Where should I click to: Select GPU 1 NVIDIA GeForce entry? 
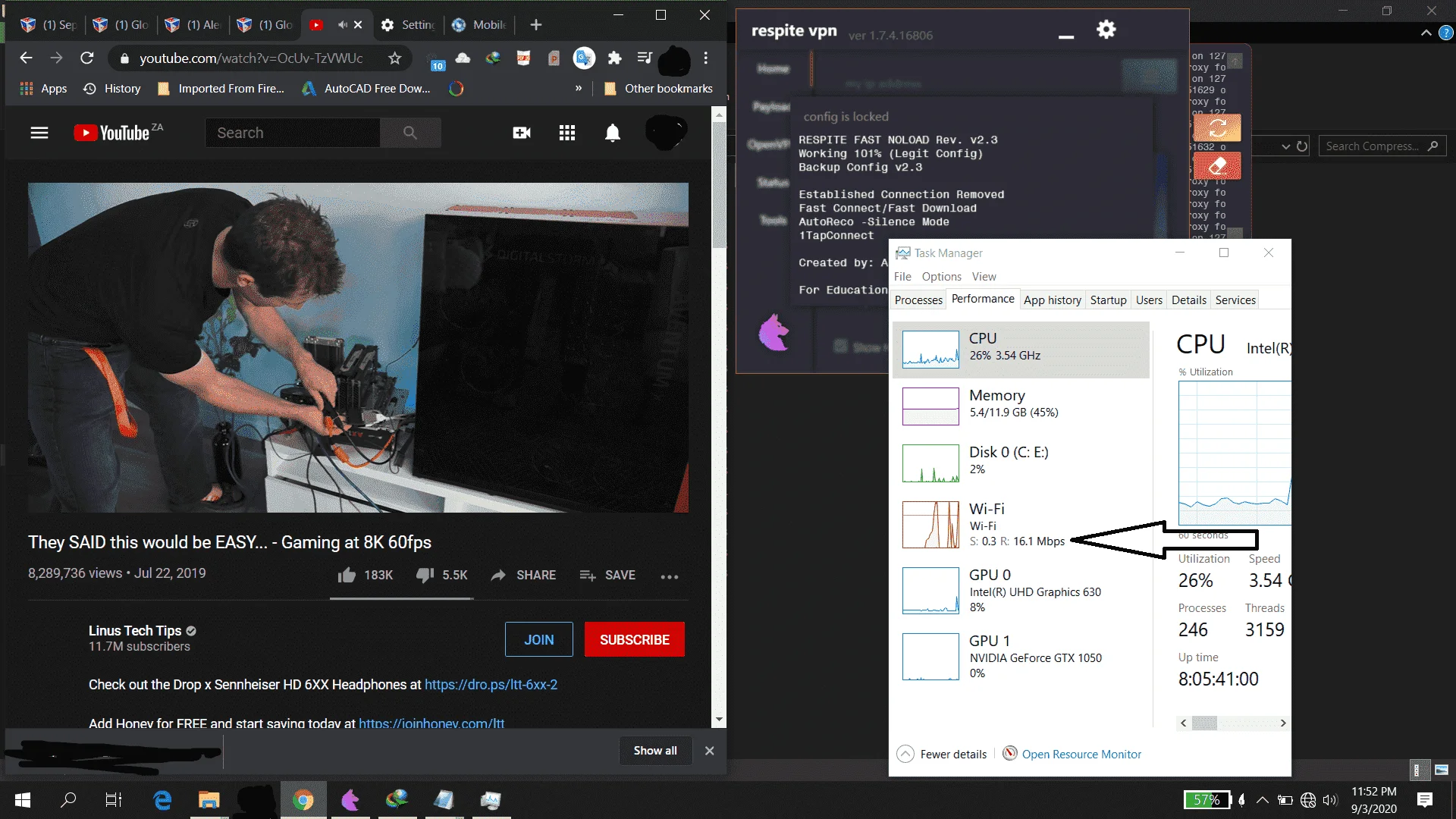coord(1021,656)
